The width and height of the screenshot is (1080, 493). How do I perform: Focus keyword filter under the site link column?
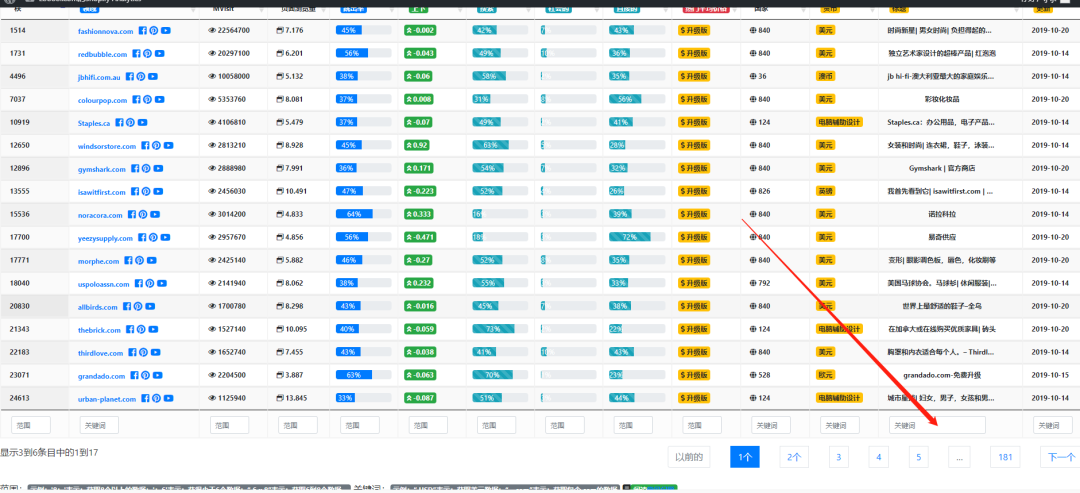coord(99,426)
